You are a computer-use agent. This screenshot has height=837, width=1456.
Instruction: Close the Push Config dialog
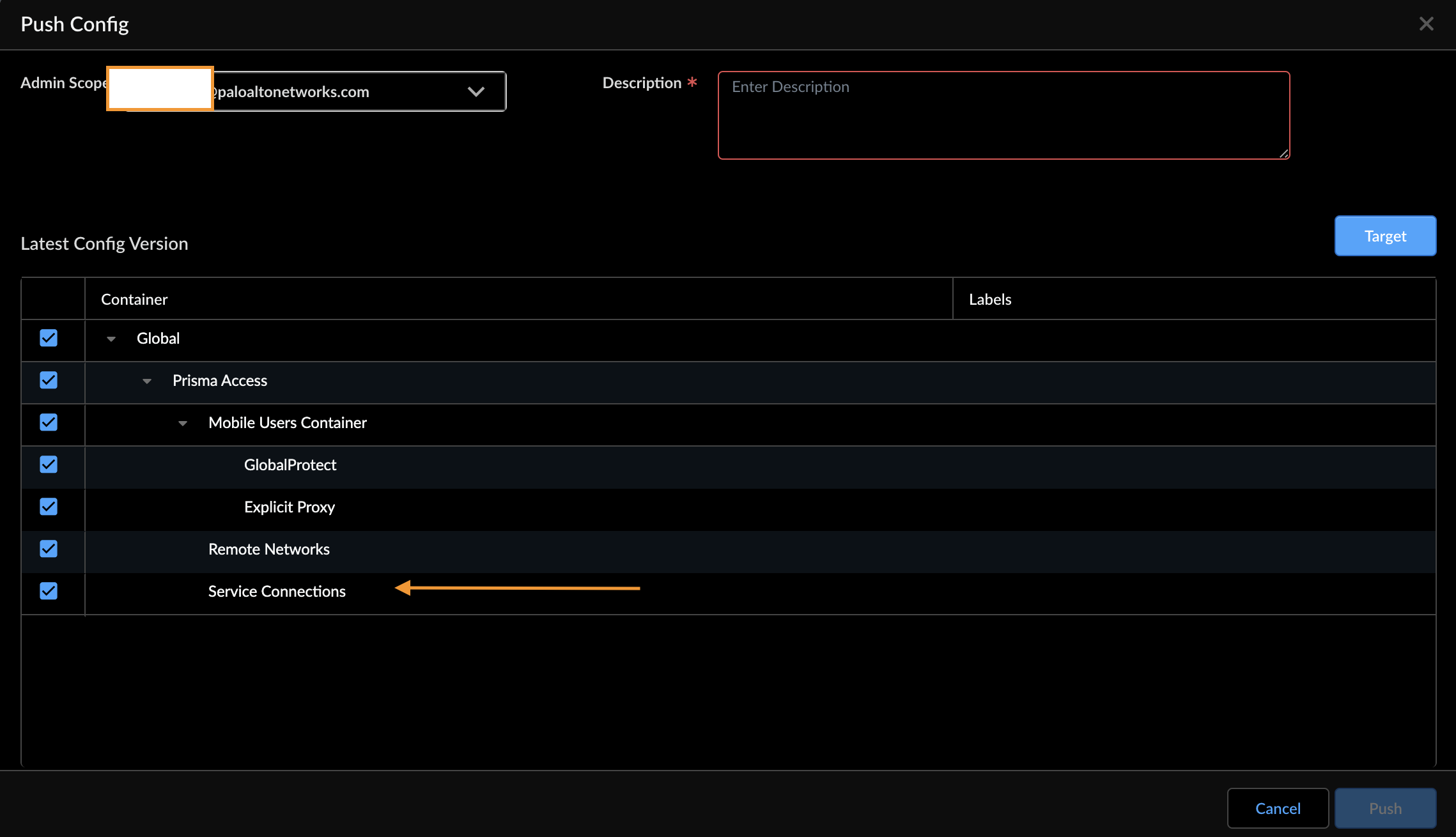point(1426,24)
